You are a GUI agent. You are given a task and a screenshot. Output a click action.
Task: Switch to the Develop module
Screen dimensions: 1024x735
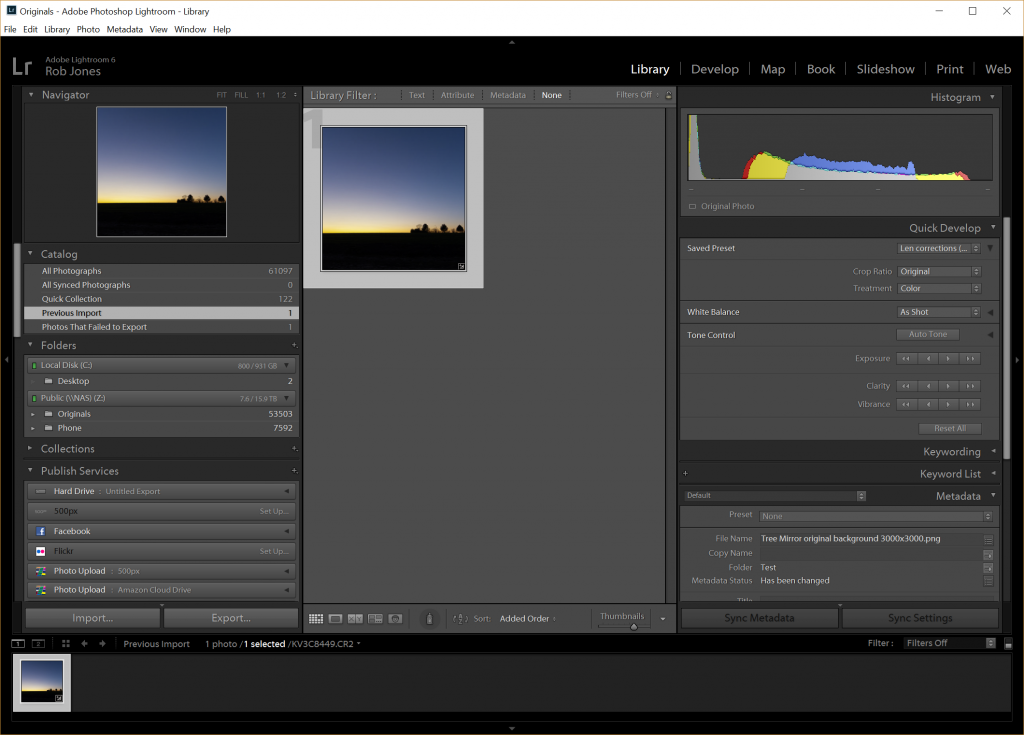(x=714, y=69)
